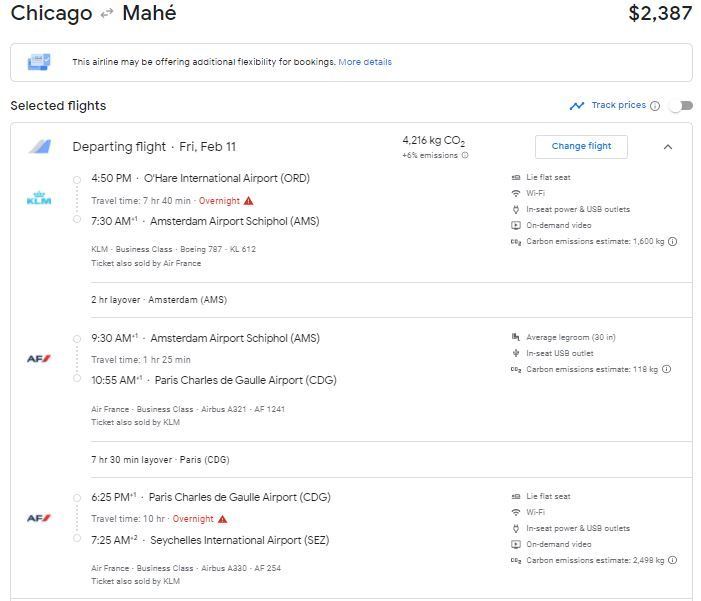Click the KLM airline logo

pos(39,198)
